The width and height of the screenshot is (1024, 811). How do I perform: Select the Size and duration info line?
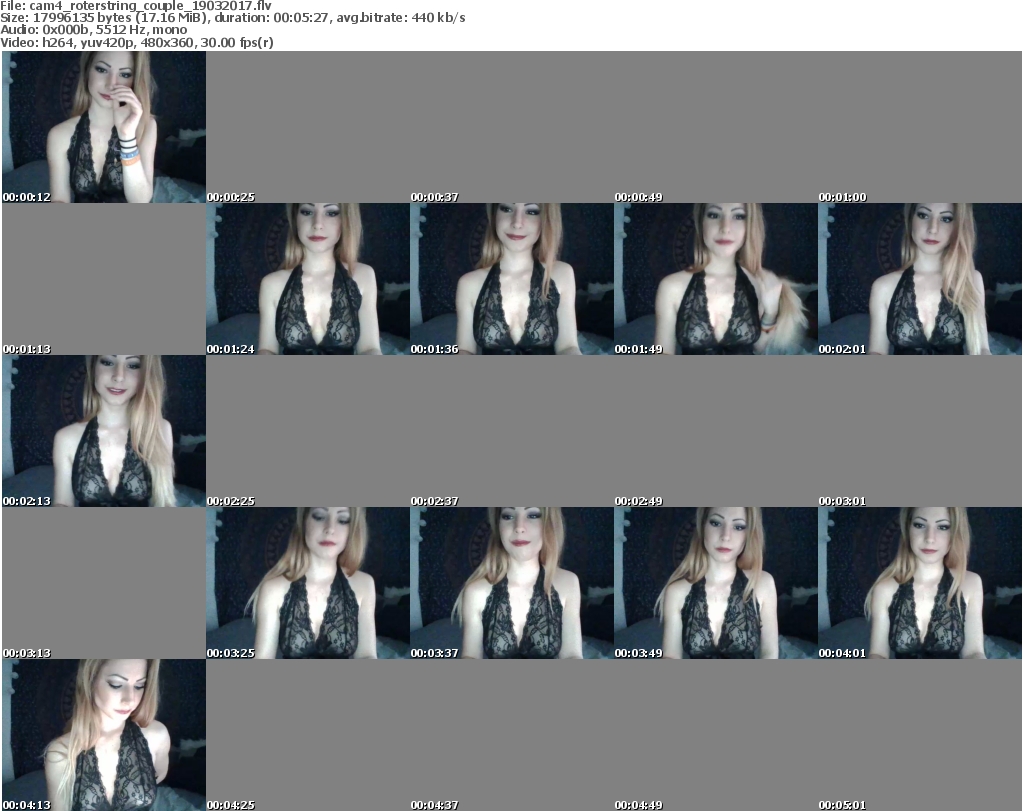point(232,18)
